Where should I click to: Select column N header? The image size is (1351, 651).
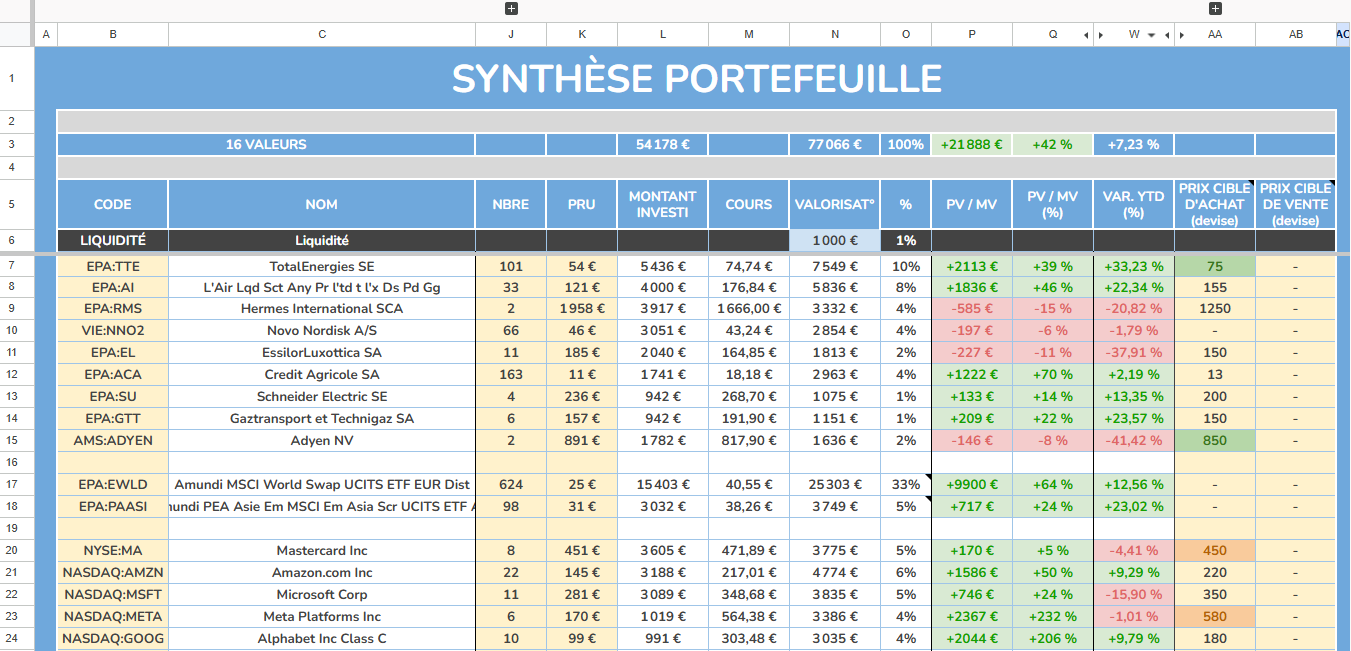pyautogui.click(x=835, y=35)
